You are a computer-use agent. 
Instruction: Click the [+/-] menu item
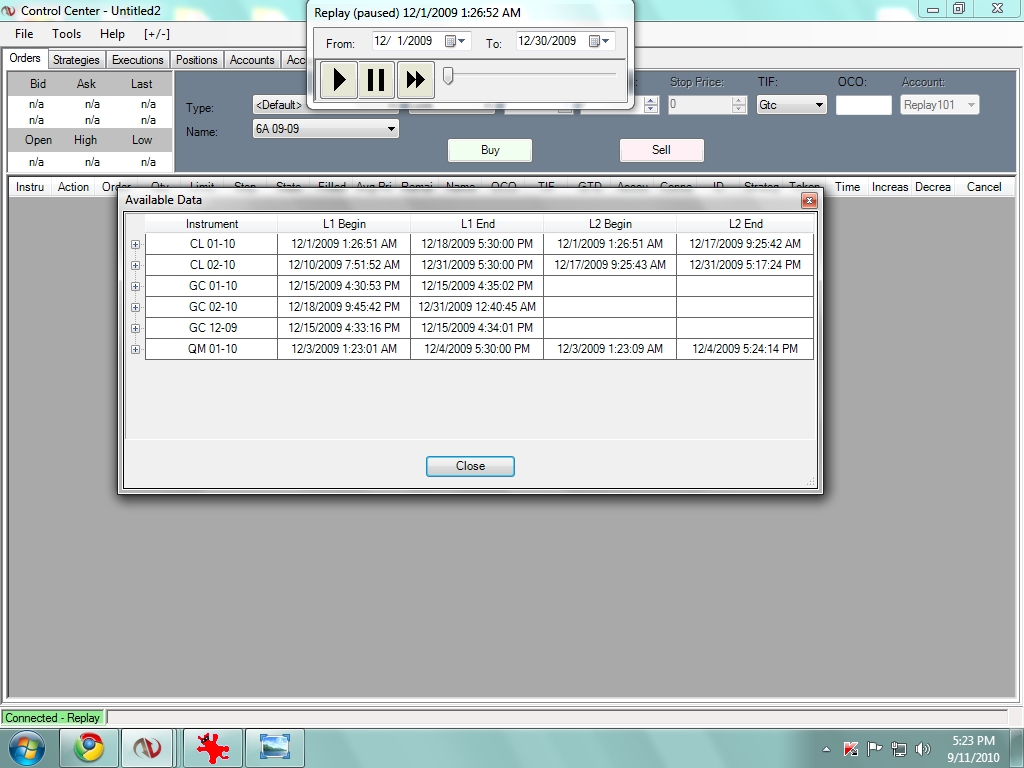157,34
